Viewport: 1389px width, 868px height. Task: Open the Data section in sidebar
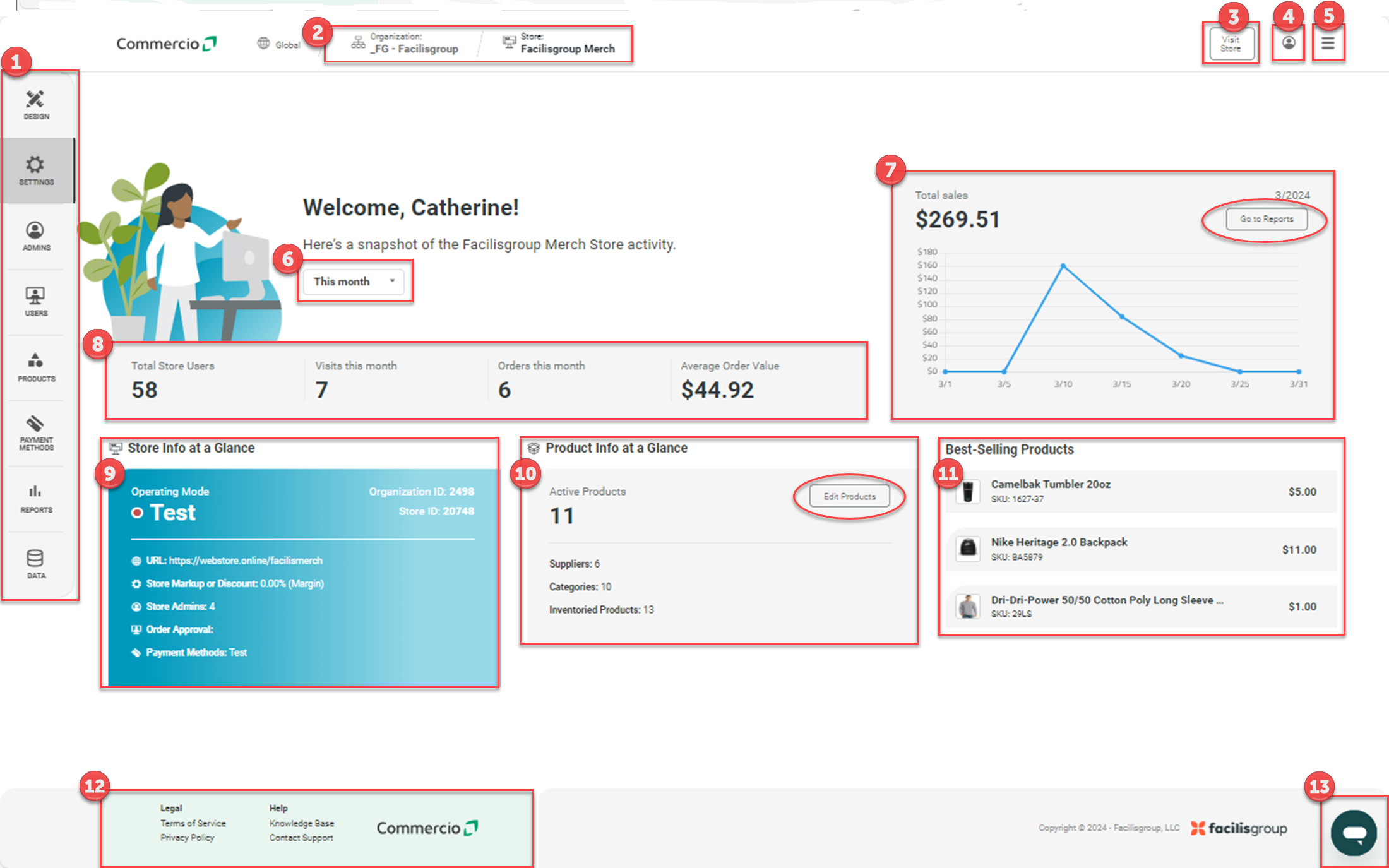36,564
